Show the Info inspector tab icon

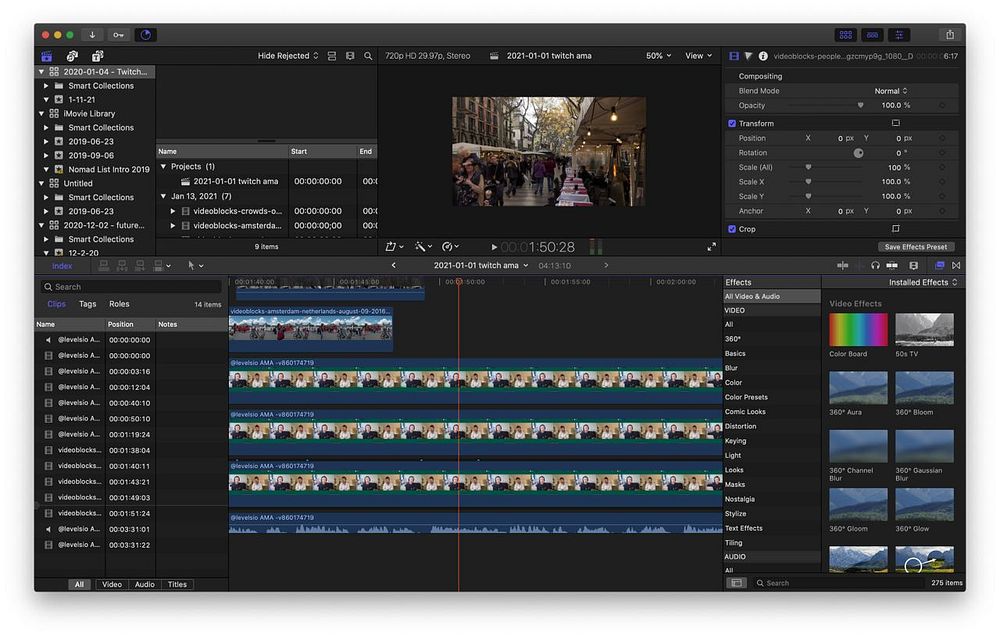click(x=763, y=56)
